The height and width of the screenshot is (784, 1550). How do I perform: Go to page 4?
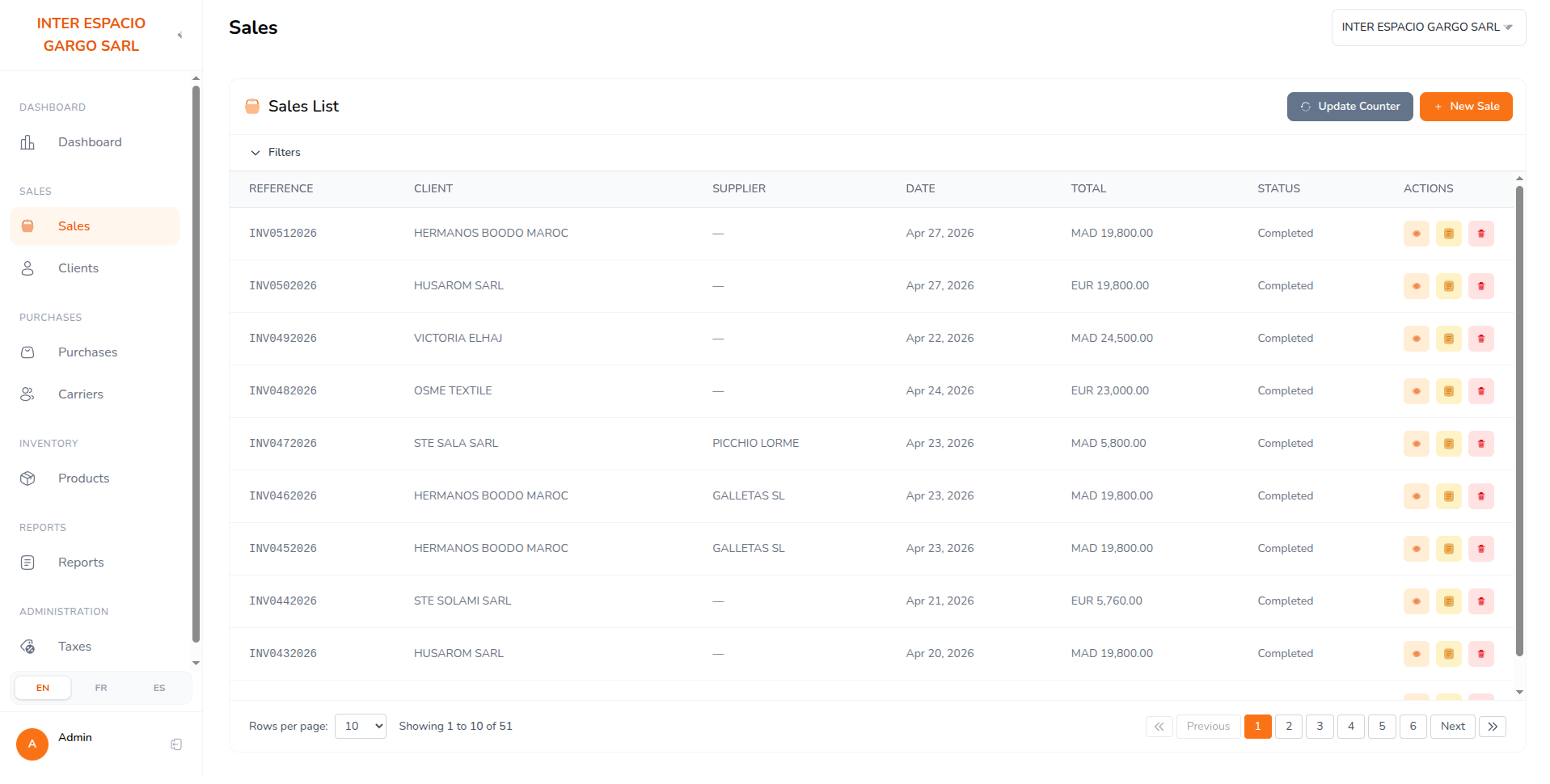coord(1350,726)
